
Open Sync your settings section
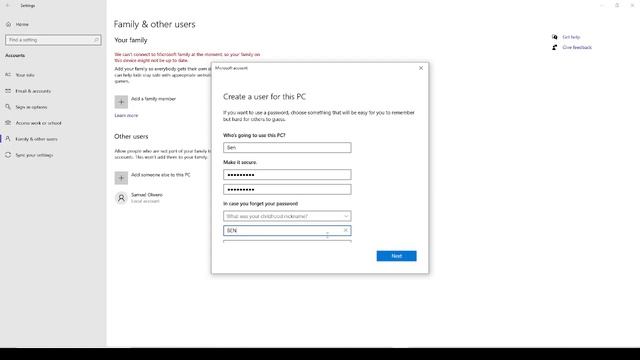(x=34, y=155)
